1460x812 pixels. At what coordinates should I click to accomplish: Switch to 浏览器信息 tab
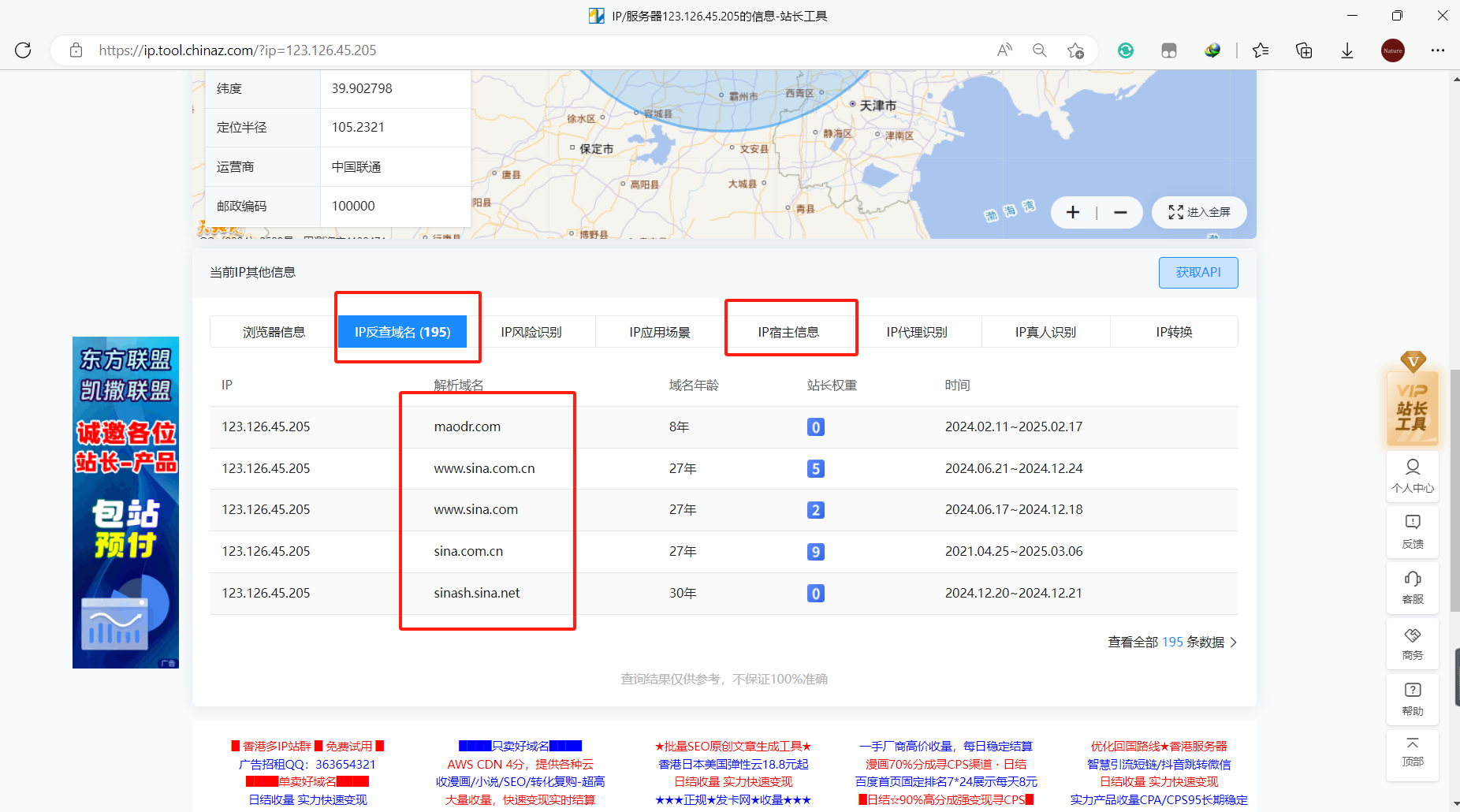[274, 332]
